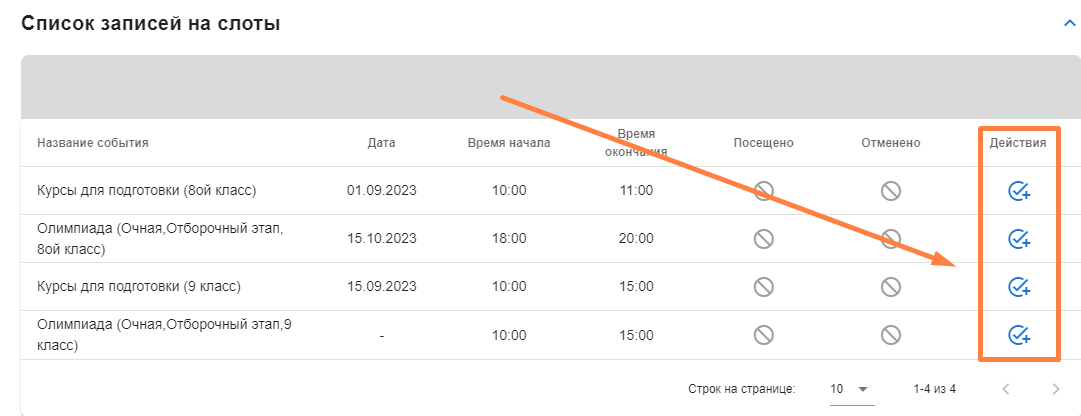Click Отменено icon in the undated Olympiad row
Screen dimensions: 1081x416
coord(890,335)
